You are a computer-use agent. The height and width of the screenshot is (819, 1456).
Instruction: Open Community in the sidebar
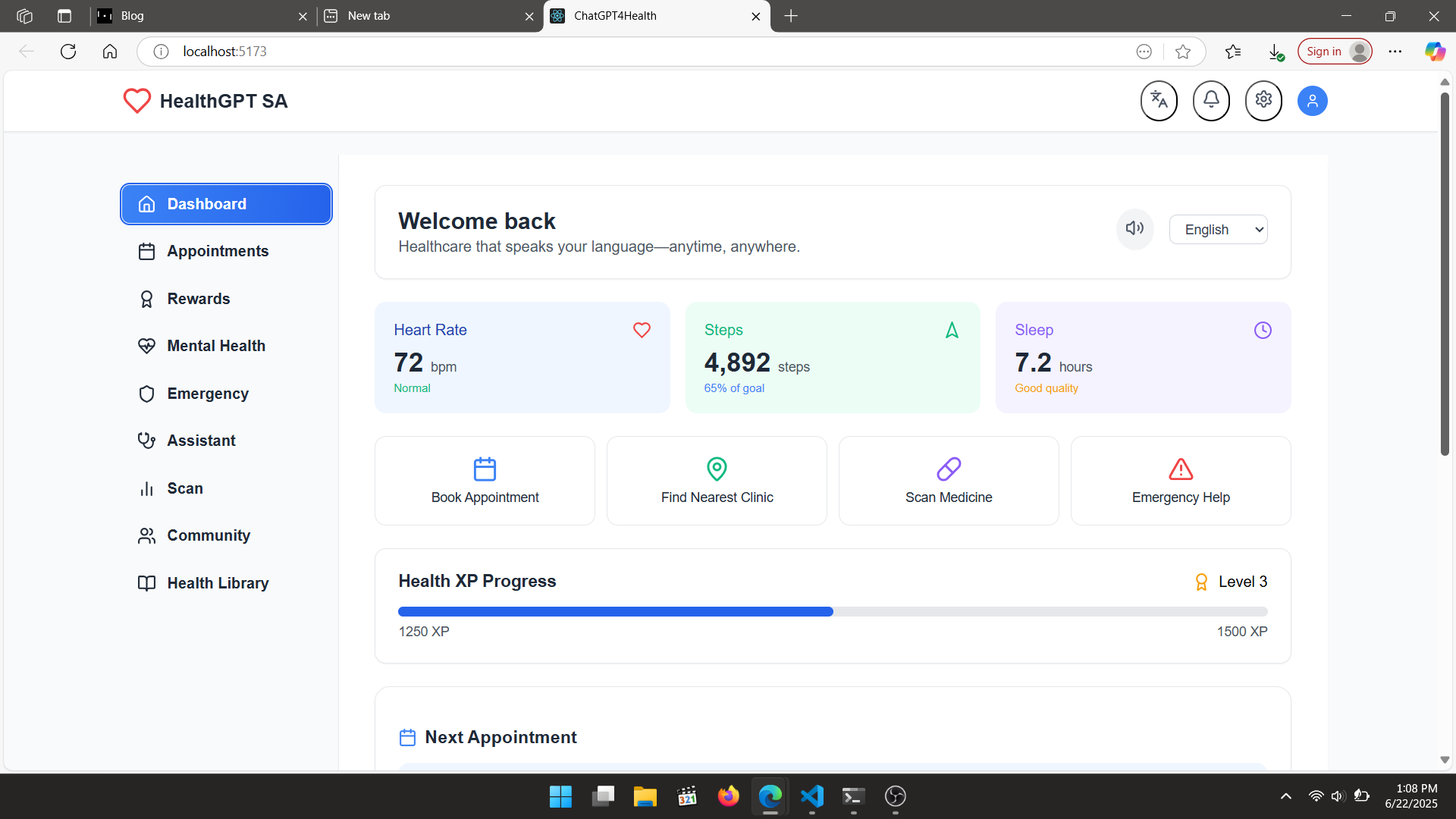pyautogui.click(x=226, y=535)
